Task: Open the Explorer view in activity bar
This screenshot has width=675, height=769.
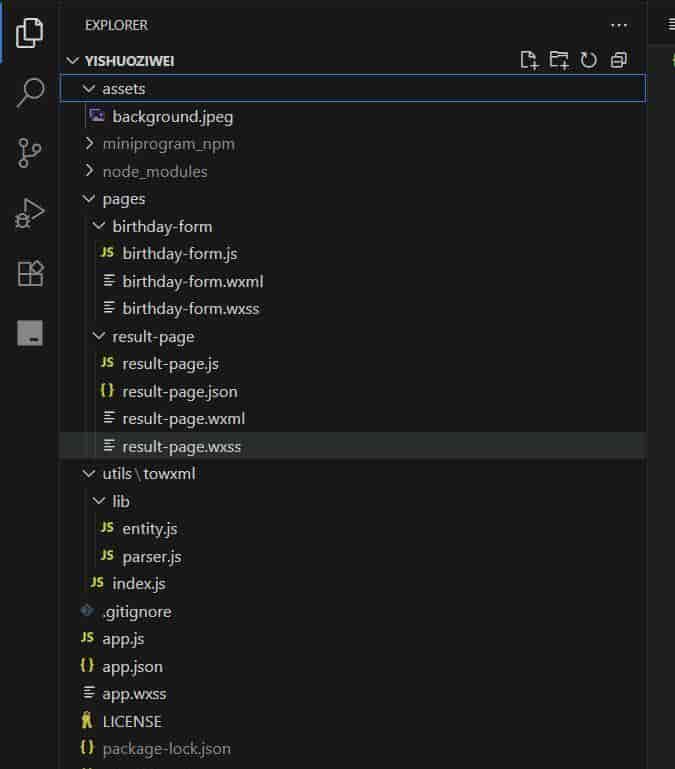Action: tap(29, 33)
